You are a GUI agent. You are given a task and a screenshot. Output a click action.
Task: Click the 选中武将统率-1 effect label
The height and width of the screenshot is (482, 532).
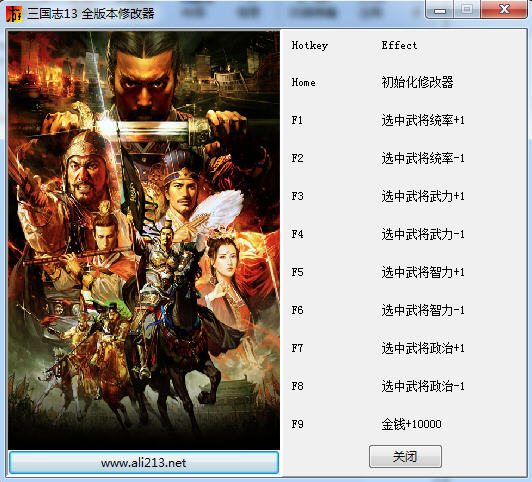[x=423, y=158]
